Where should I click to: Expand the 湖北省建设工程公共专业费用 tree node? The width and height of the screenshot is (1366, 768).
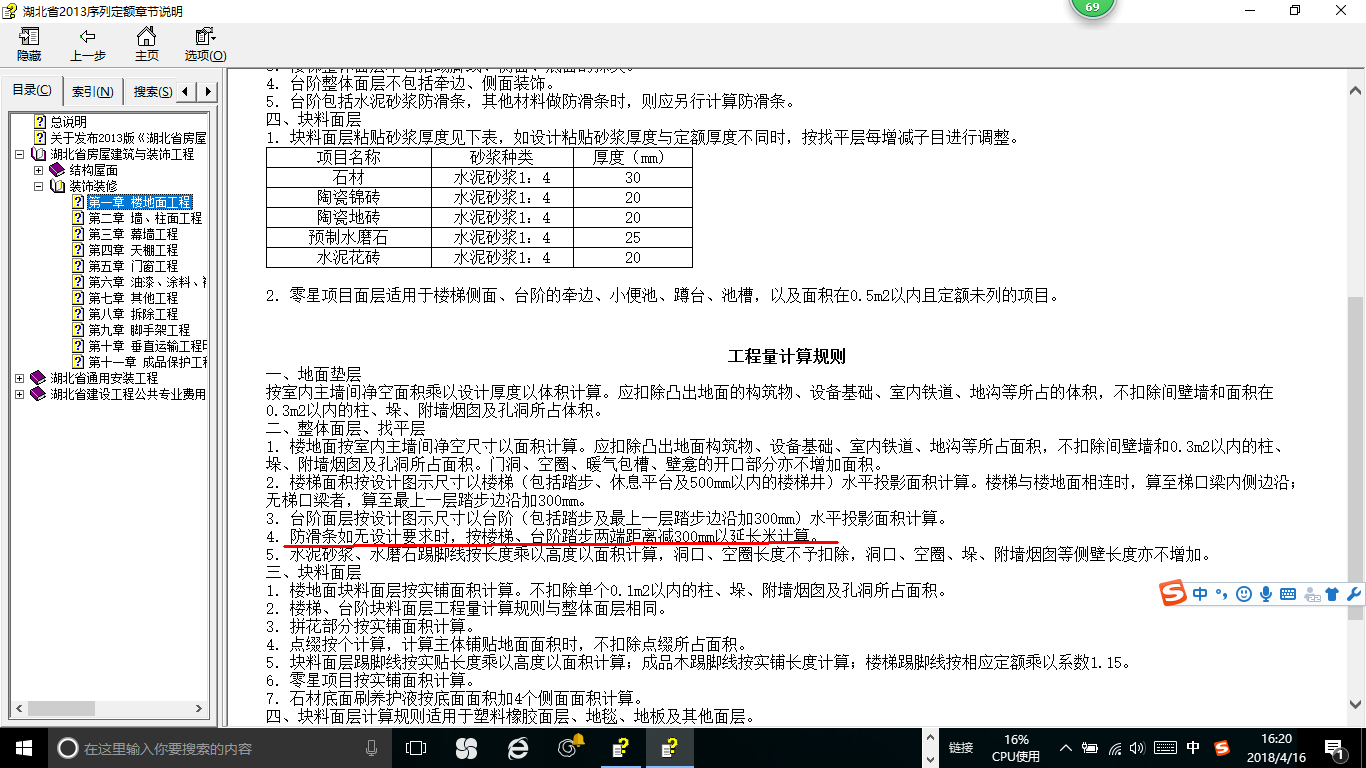point(20,395)
